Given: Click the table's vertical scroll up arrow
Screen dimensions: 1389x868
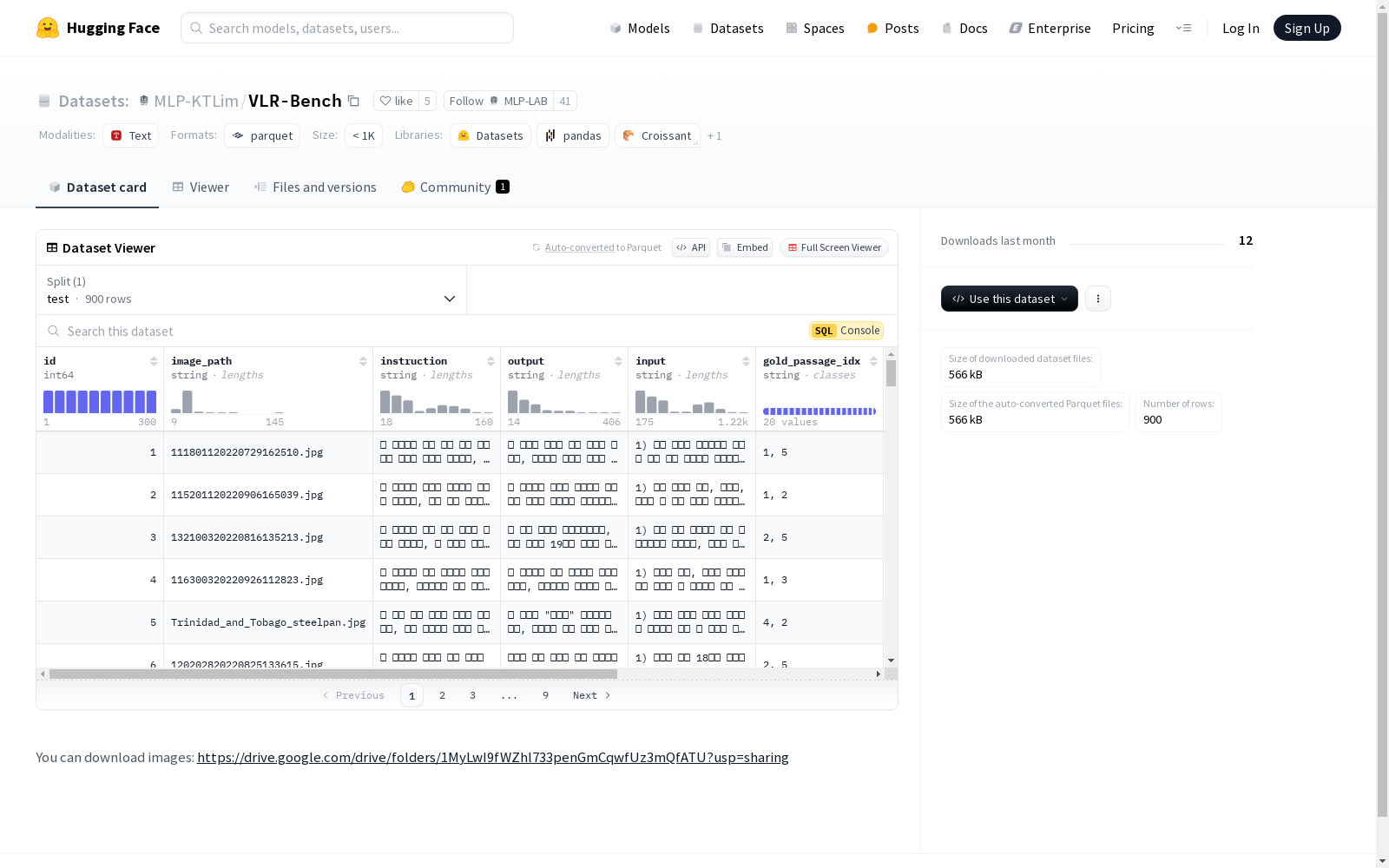Looking at the screenshot, I should pos(891,354).
